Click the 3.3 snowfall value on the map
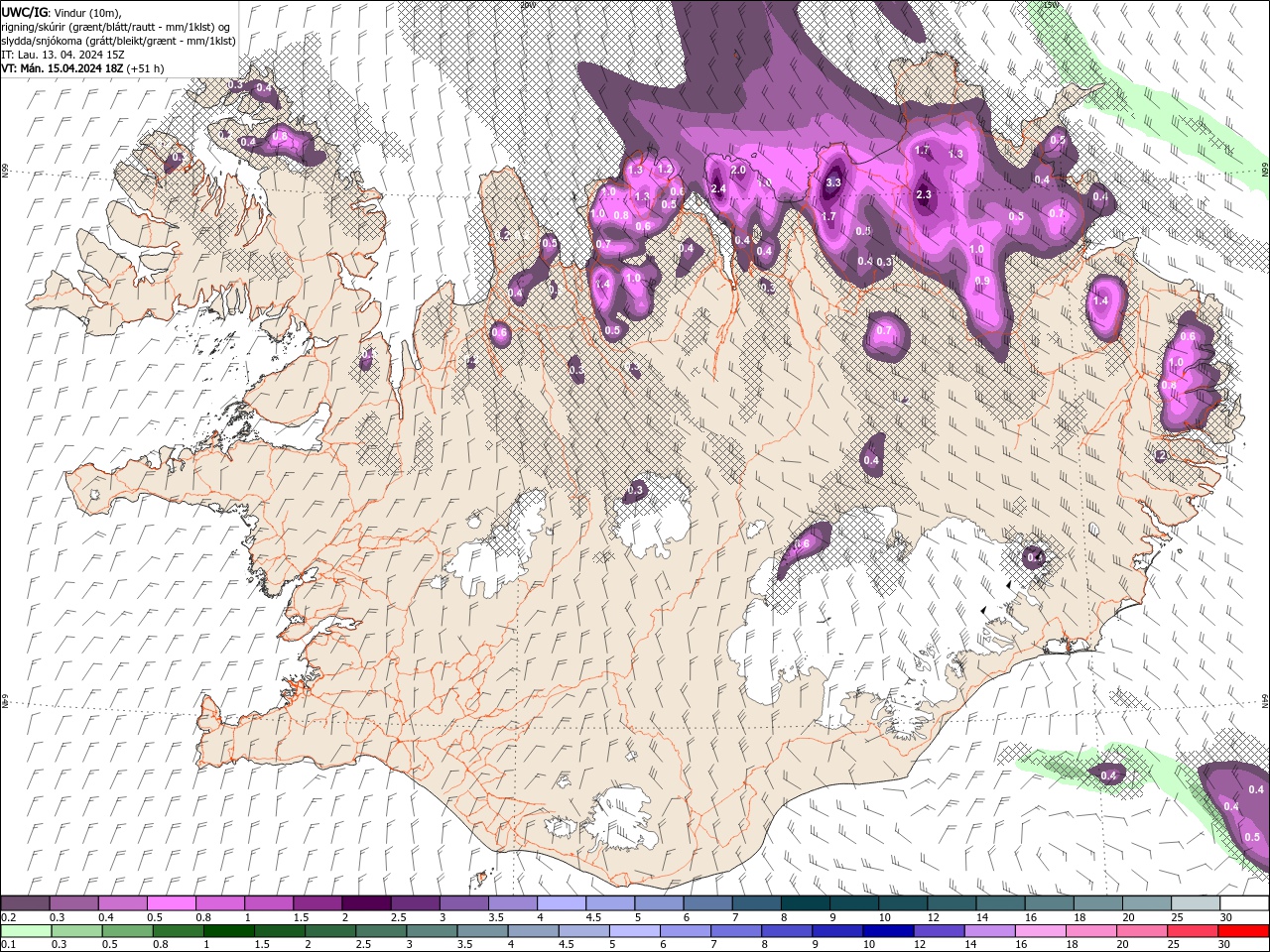Viewport: 1270px width, 952px height. [x=833, y=182]
